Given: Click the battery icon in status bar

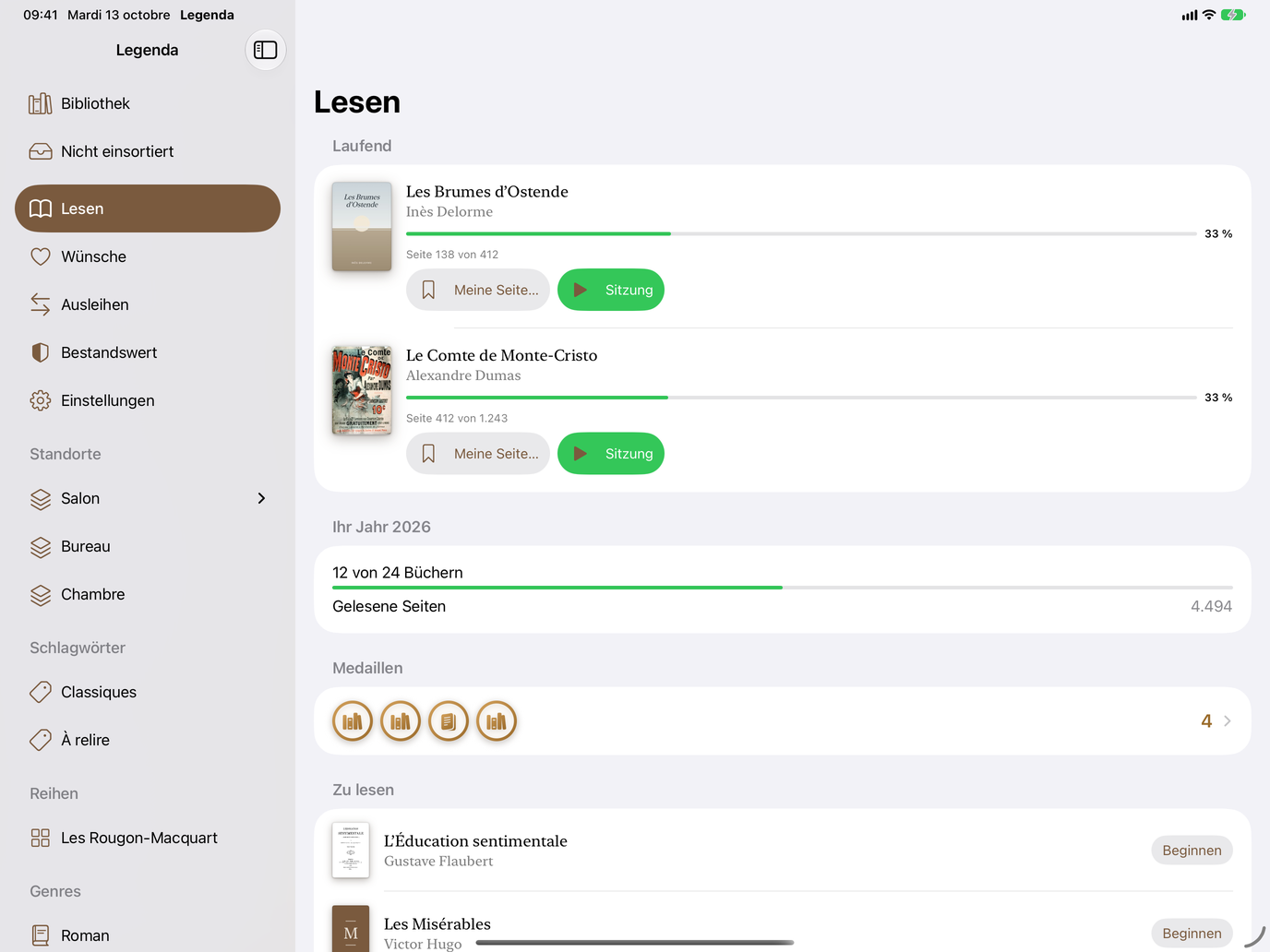Looking at the screenshot, I should click(x=1233, y=15).
